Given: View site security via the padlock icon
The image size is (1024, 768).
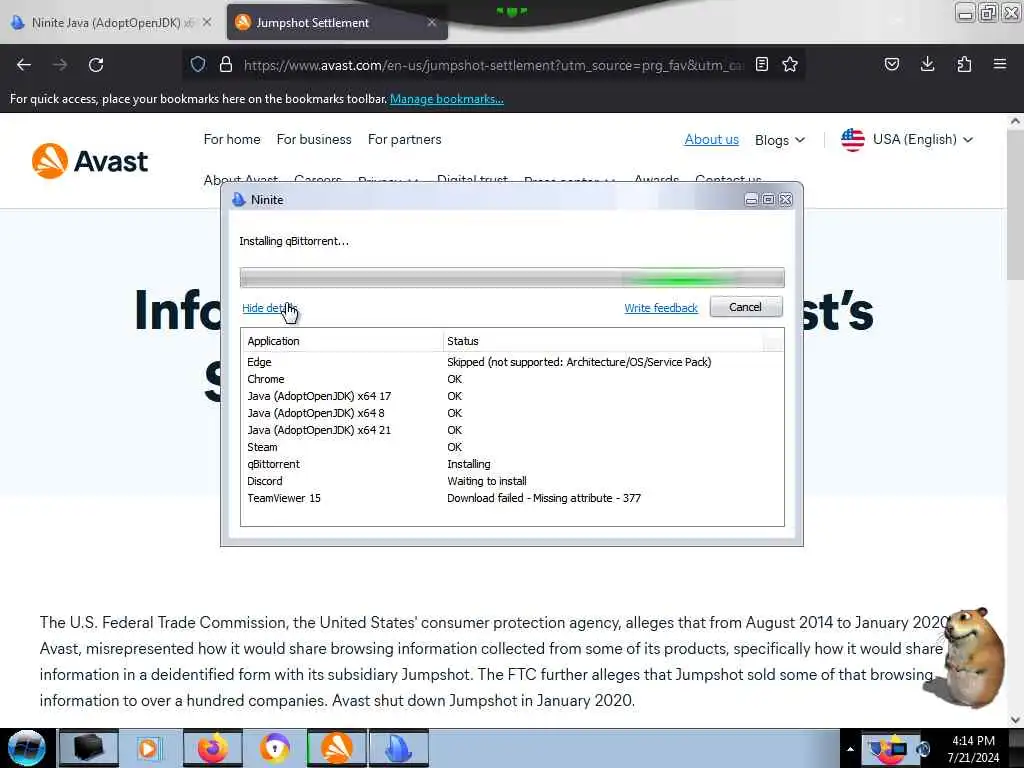Looking at the screenshot, I should [x=226, y=64].
